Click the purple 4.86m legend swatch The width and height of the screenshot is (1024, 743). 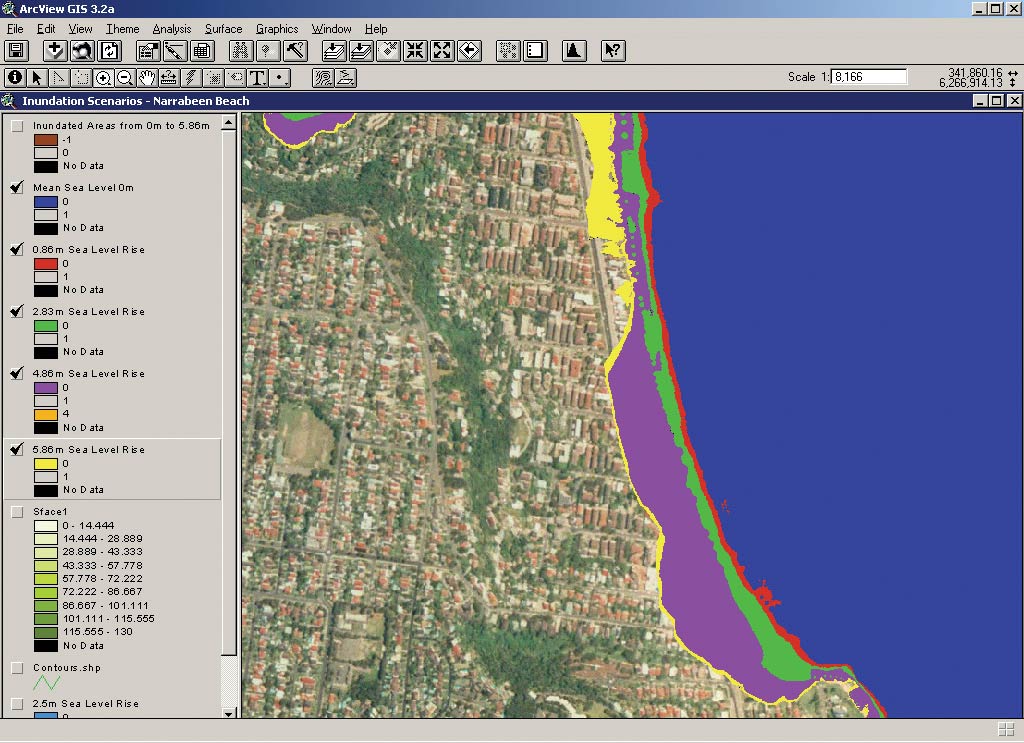coord(46,388)
